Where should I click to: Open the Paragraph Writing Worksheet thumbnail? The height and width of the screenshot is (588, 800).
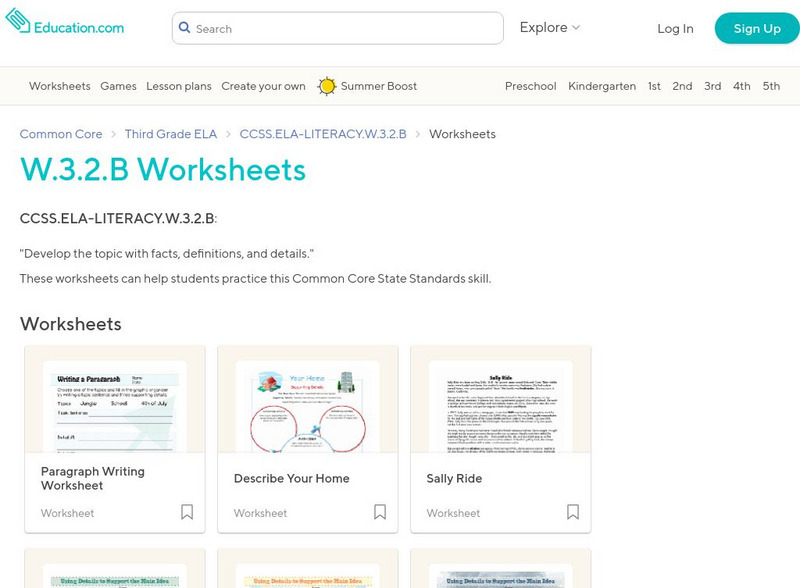pos(115,399)
